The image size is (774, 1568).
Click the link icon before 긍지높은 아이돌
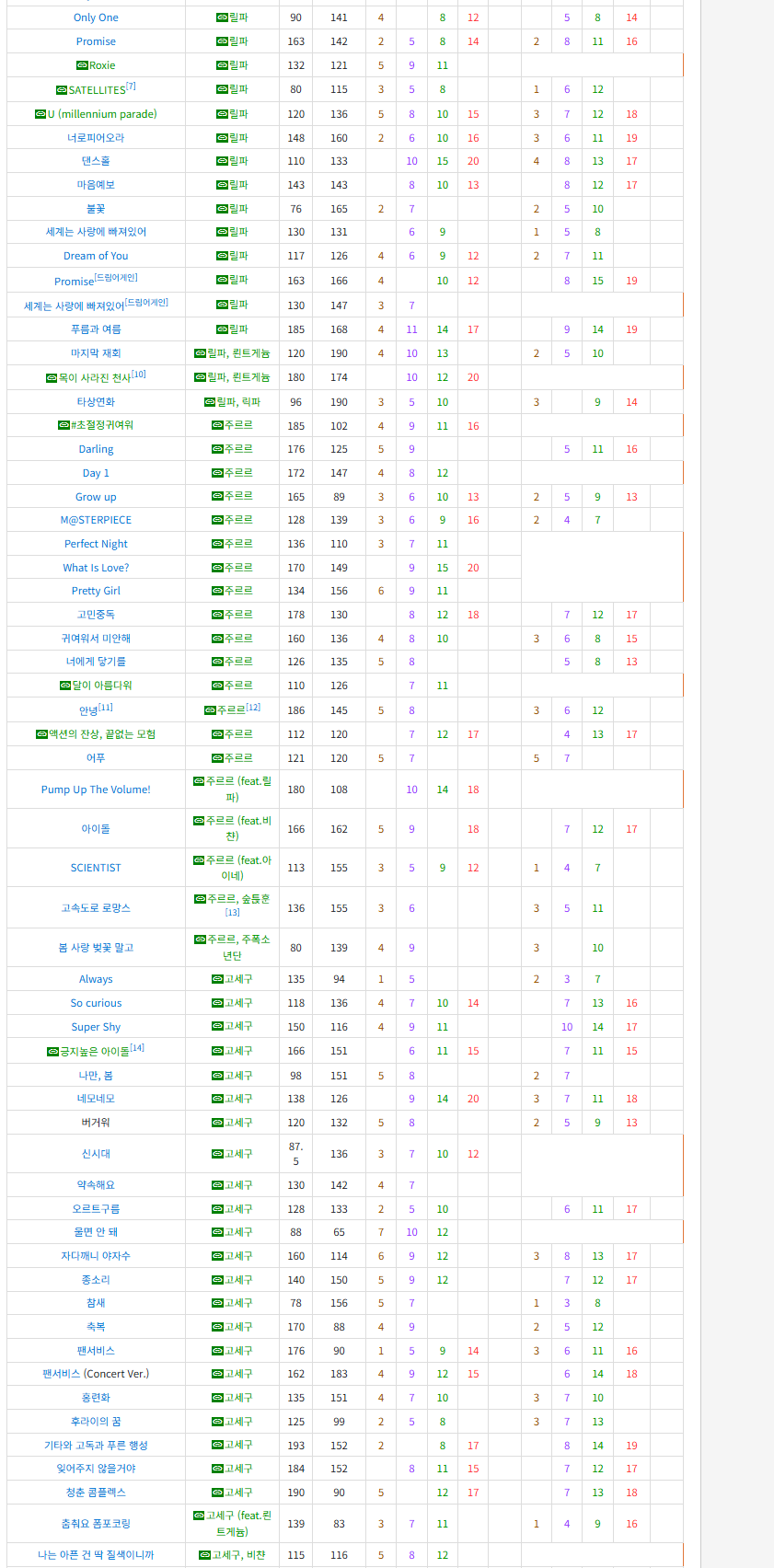[52, 1051]
